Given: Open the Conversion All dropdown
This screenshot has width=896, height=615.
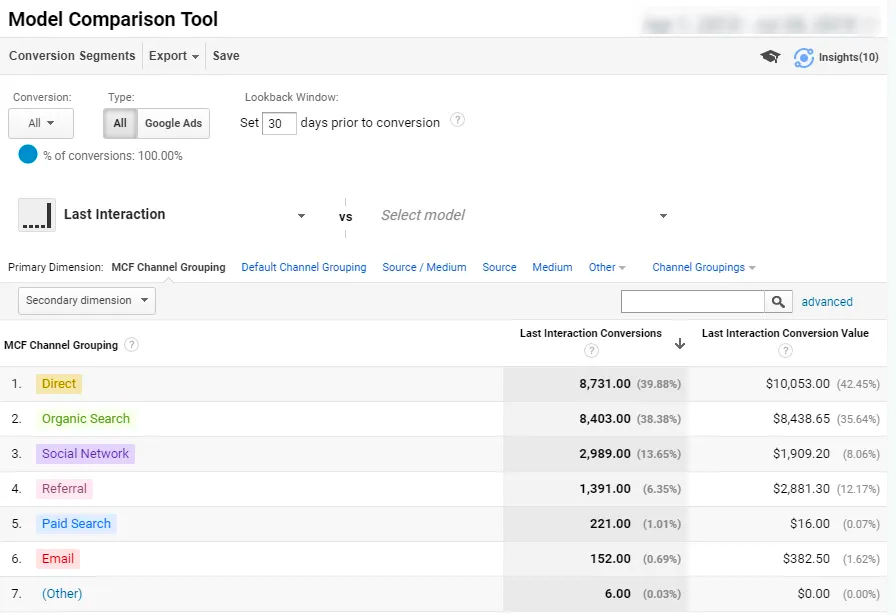Looking at the screenshot, I should [41, 122].
